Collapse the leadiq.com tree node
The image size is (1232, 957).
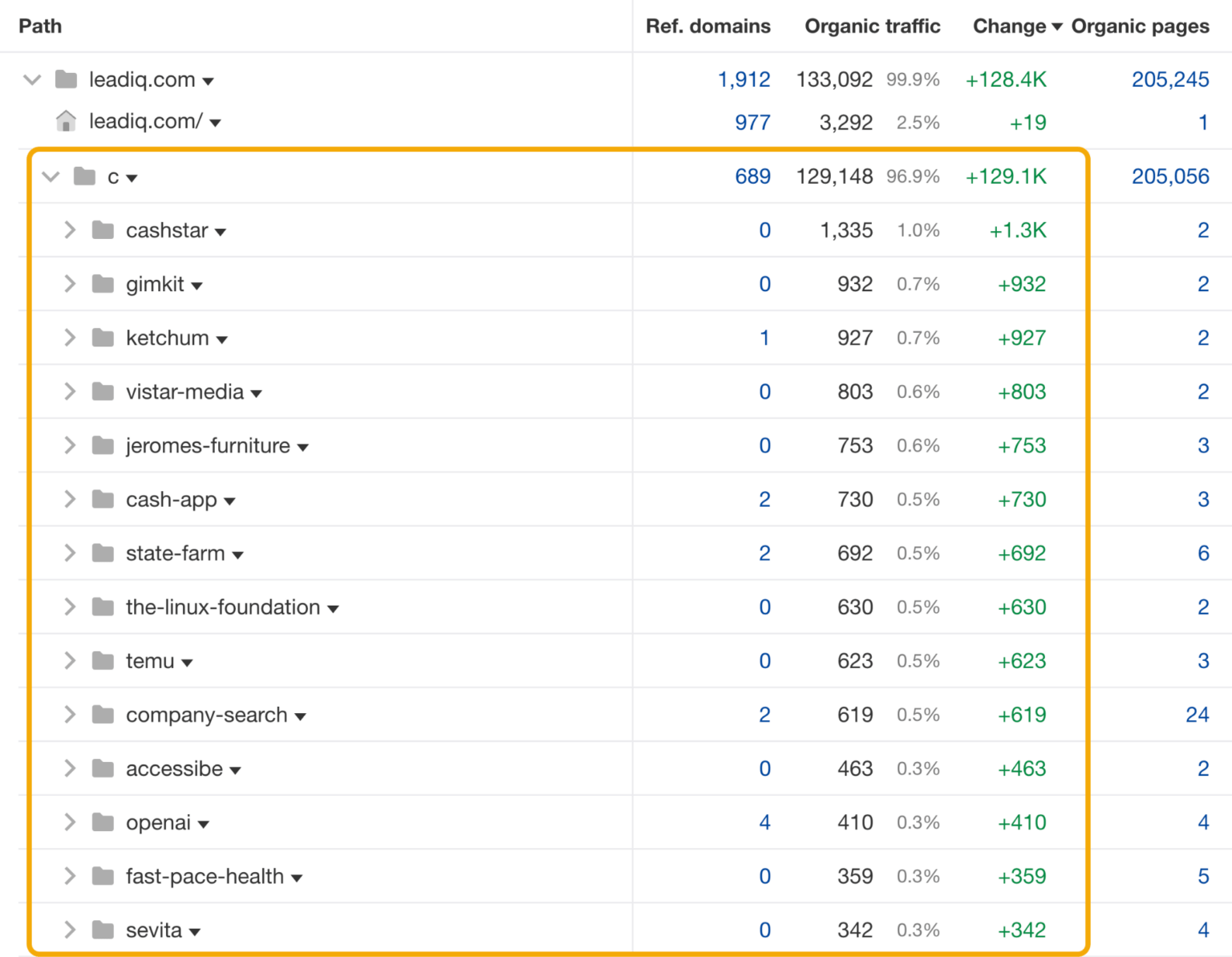(32, 79)
